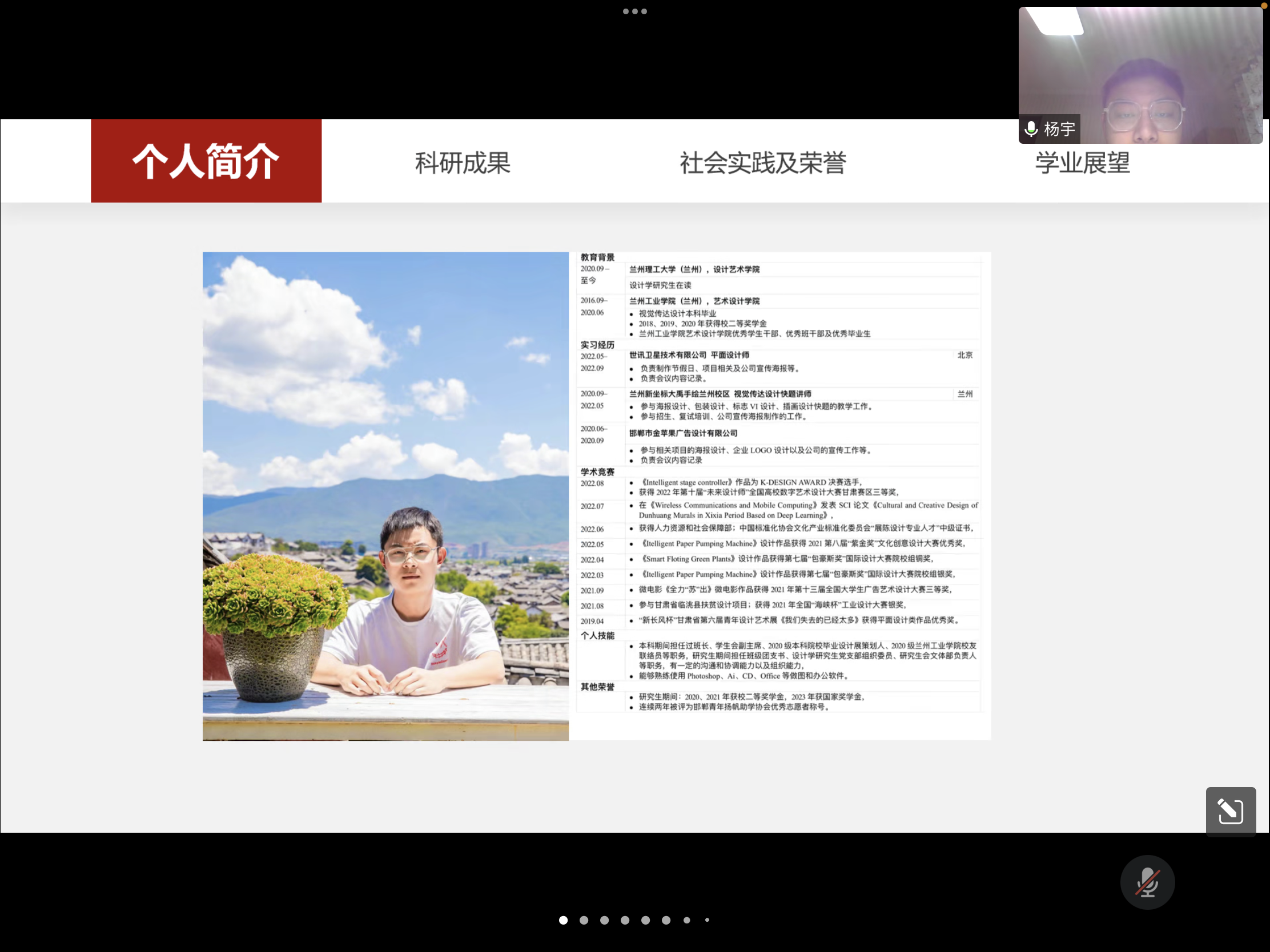
Task: Tap the third page indicator dot
Action: pos(605,920)
